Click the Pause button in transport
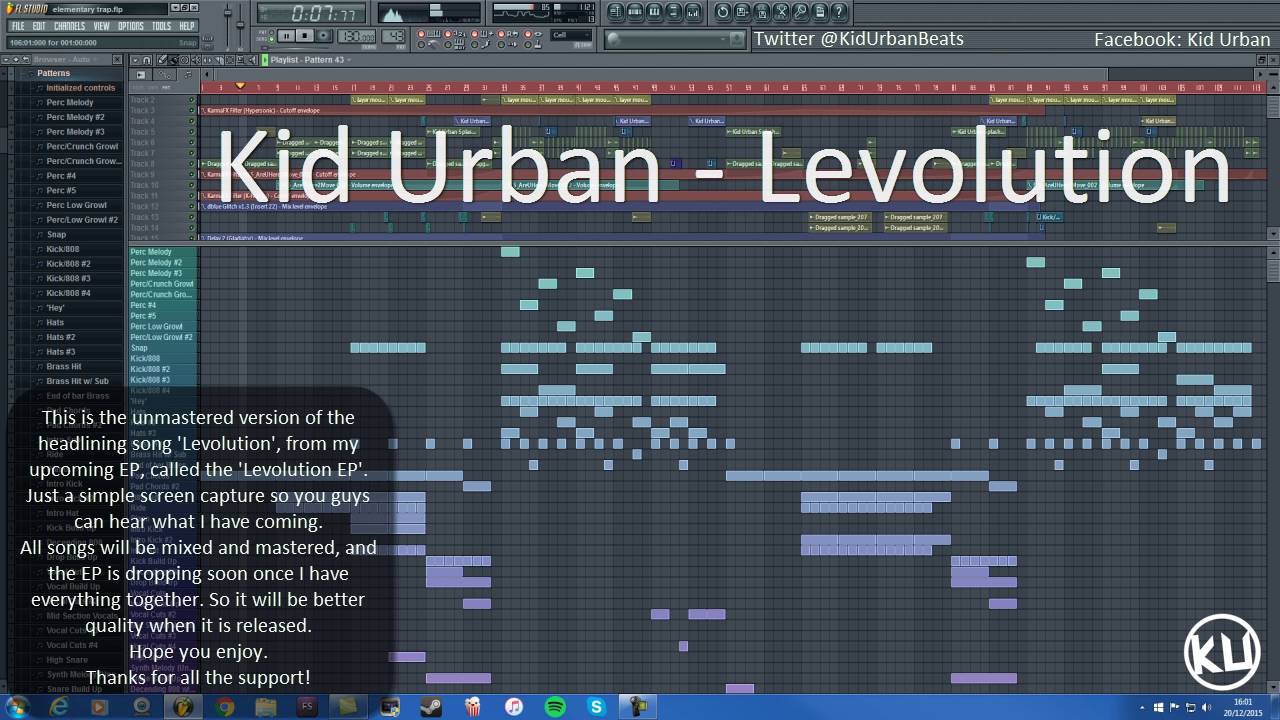Screen dimensions: 1280x720 tap(286, 36)
